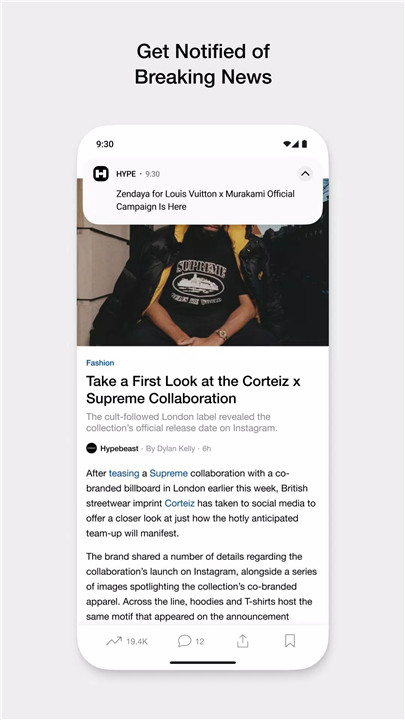Open the 'Supreme' hyperlink in first paragraph
This screenshot has height=720, width=405.
click(169, 473)
